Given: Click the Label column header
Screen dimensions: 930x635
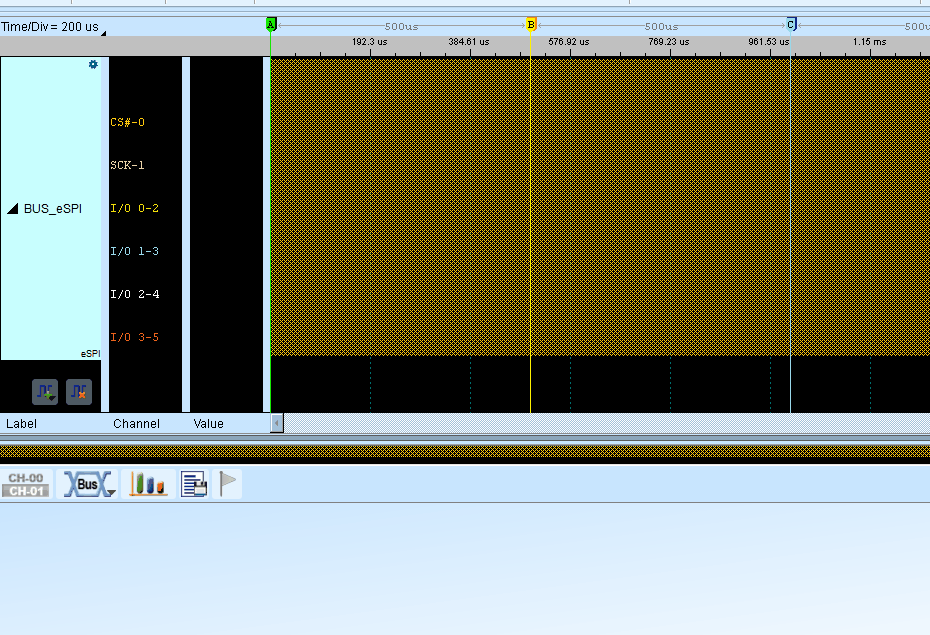Looking at the screenshot, I should click(21, 424).
